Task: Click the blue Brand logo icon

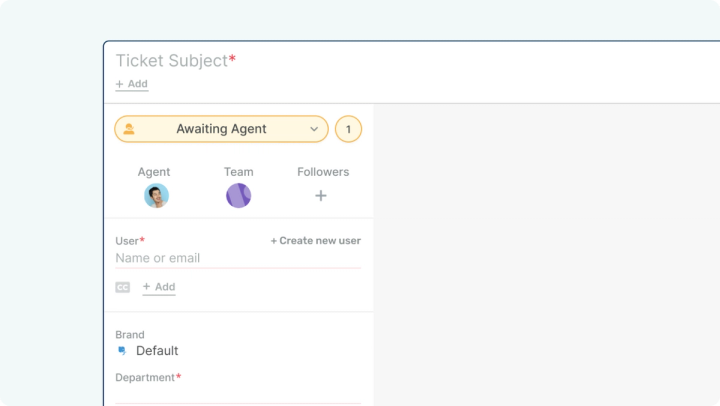Action: (123, 351)
